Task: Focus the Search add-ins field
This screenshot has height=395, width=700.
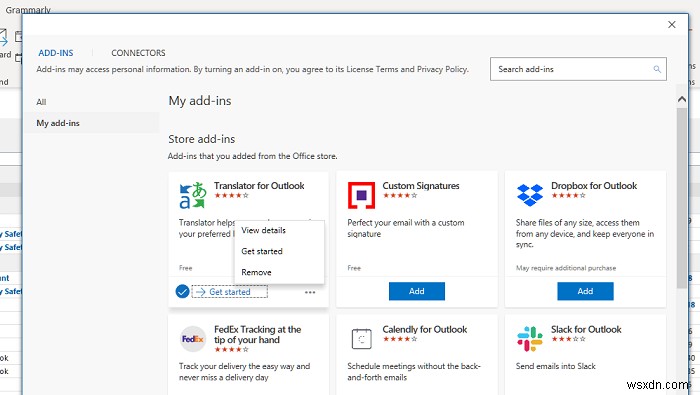Action: [x=578, y=69]
